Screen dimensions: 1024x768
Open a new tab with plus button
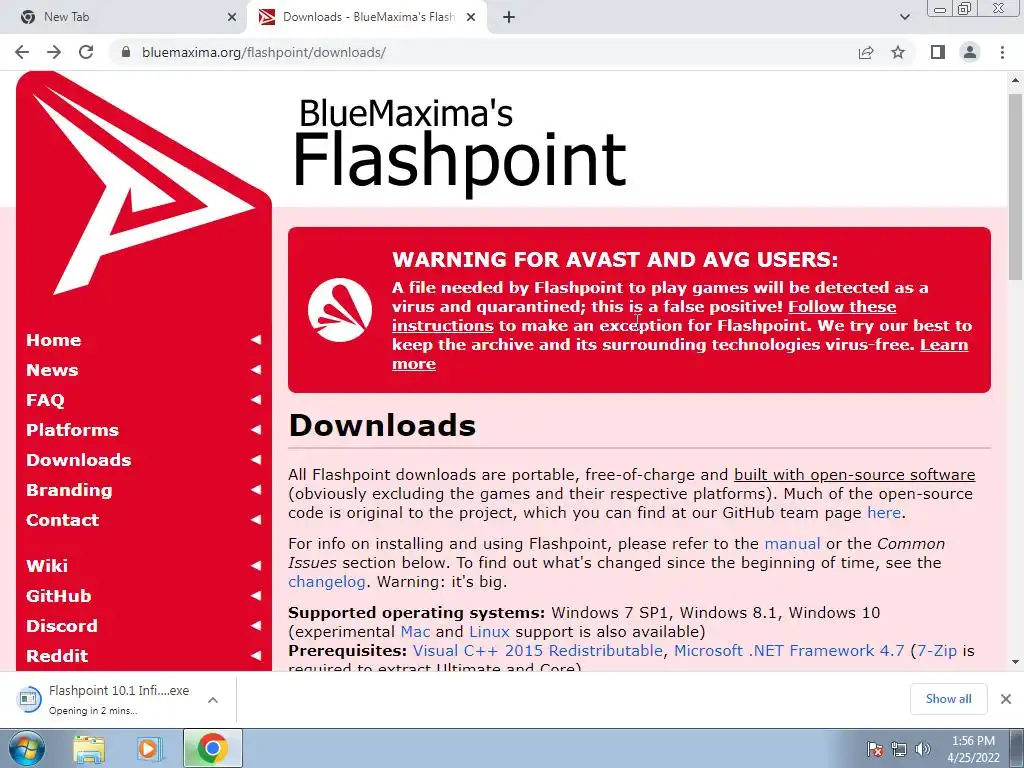coord(509,17)
